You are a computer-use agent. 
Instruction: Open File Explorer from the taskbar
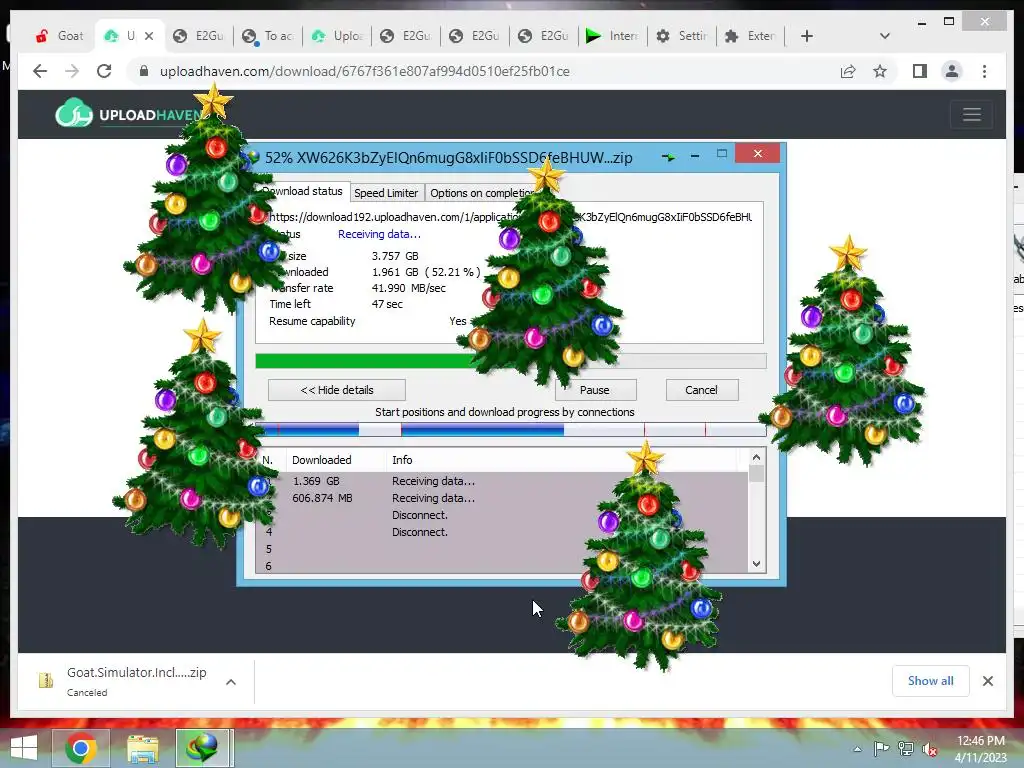142,748
